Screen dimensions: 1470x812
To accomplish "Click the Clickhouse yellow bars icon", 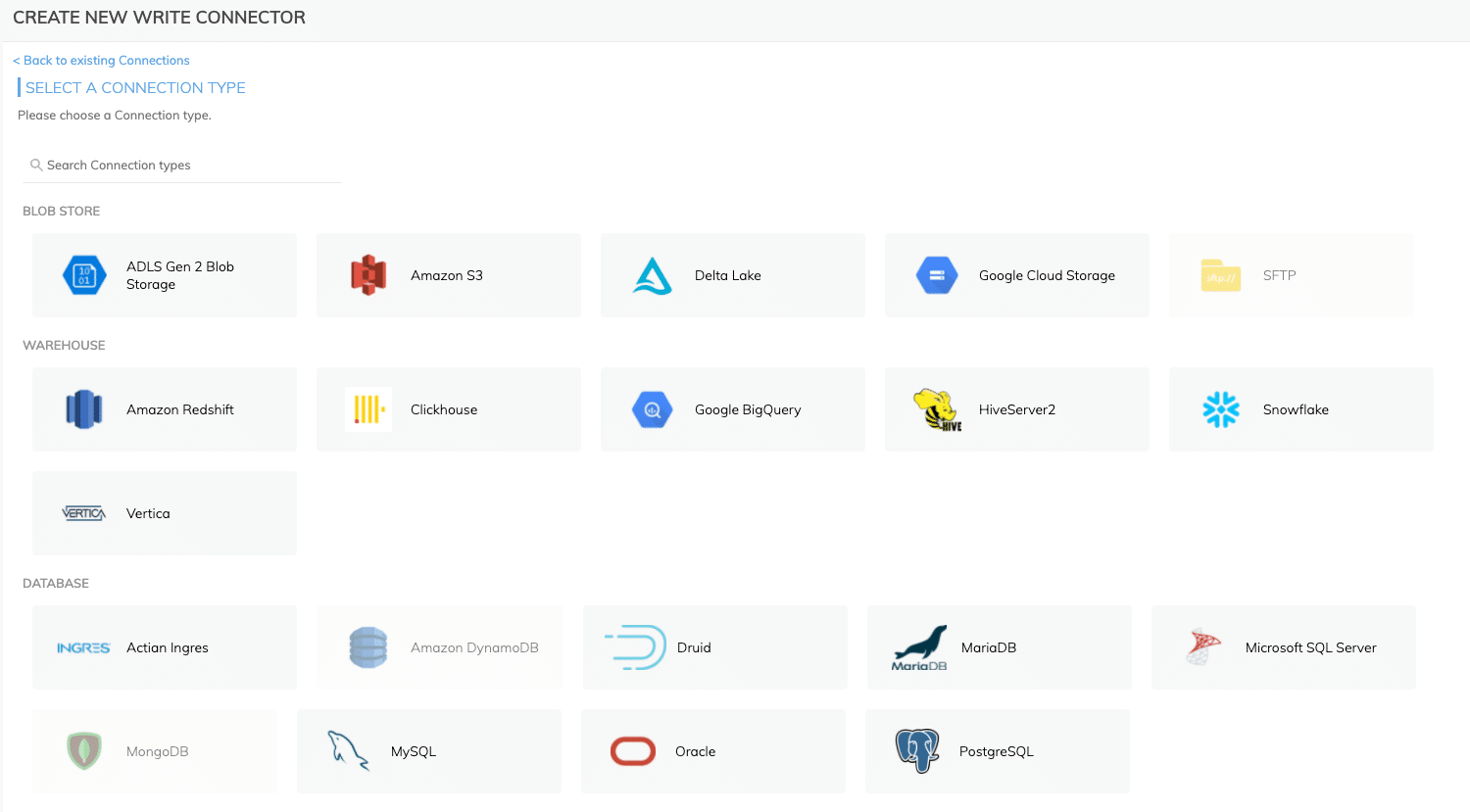I will 368,409.
